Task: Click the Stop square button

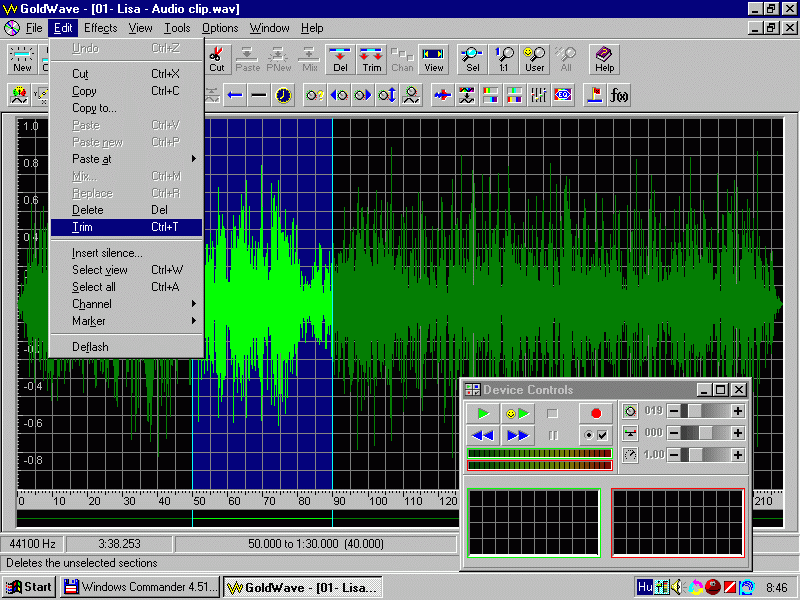Action: [x=553, y=413]
